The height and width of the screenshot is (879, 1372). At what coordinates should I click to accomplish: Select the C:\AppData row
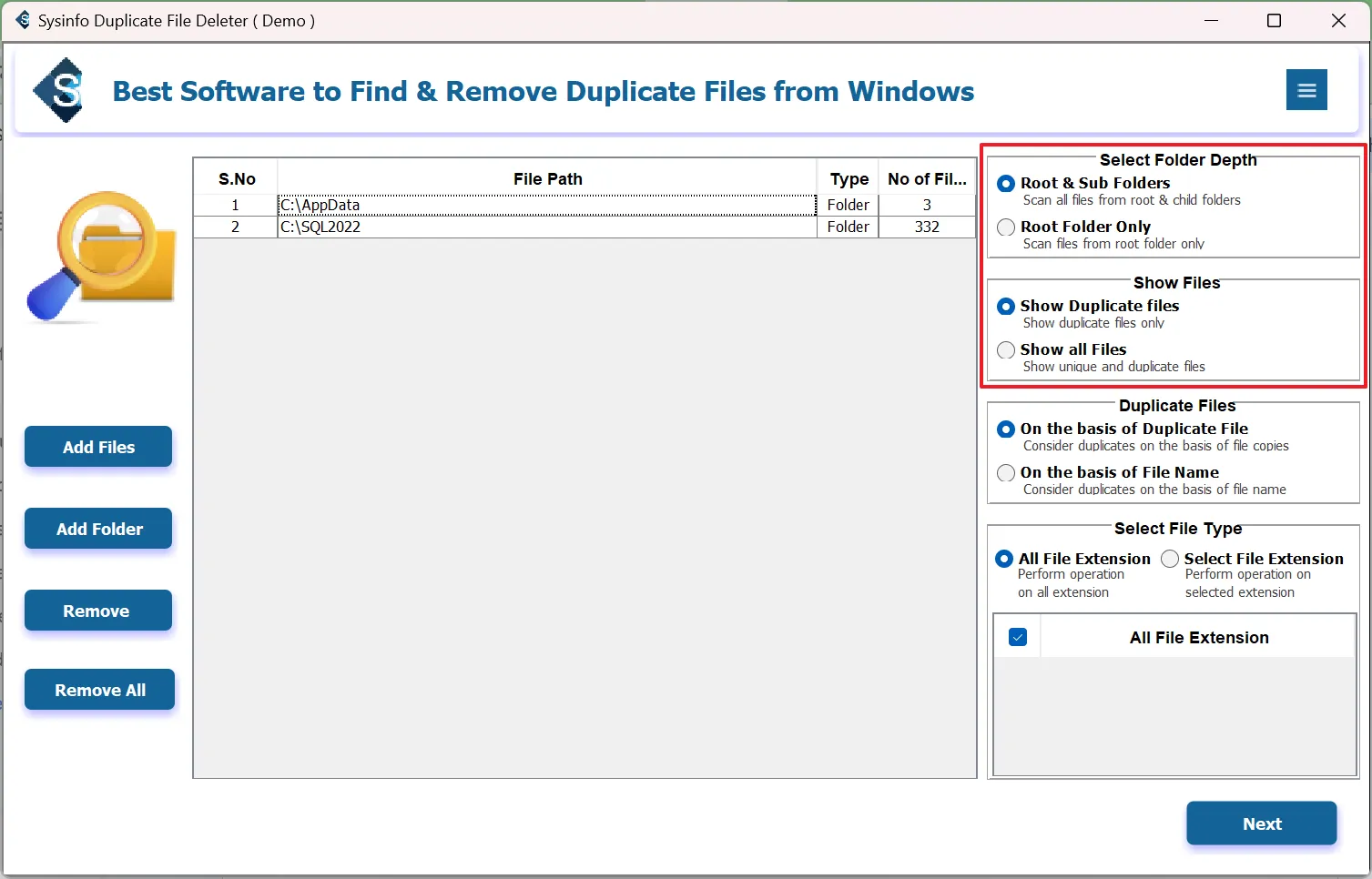click(546, 206)
